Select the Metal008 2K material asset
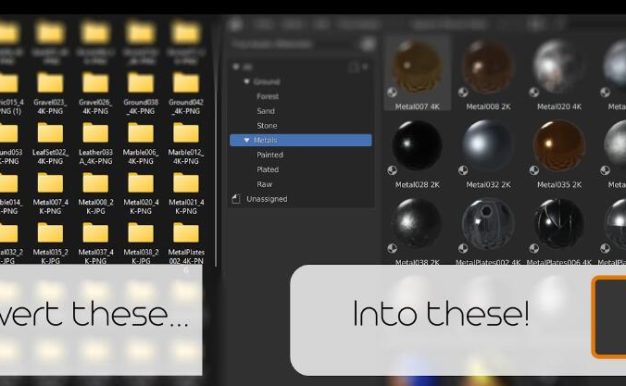The height and width of the screenshot is (386, 626). (488, 74)
